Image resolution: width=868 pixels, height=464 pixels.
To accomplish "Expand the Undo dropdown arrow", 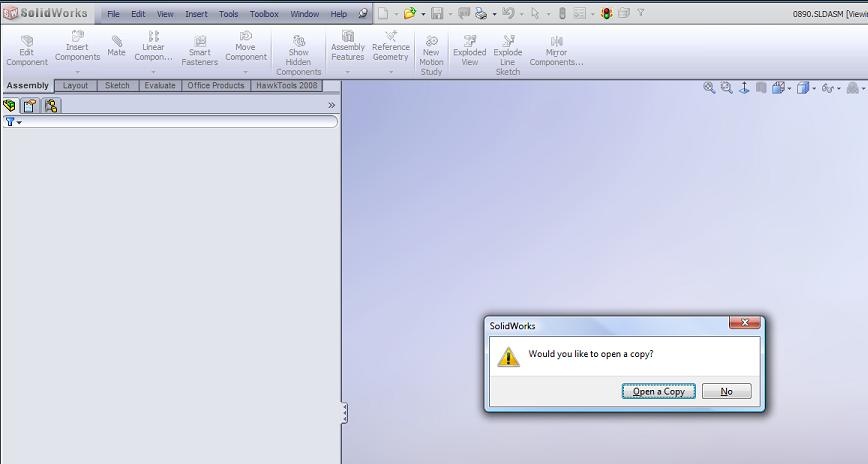I will click(521, 14).
